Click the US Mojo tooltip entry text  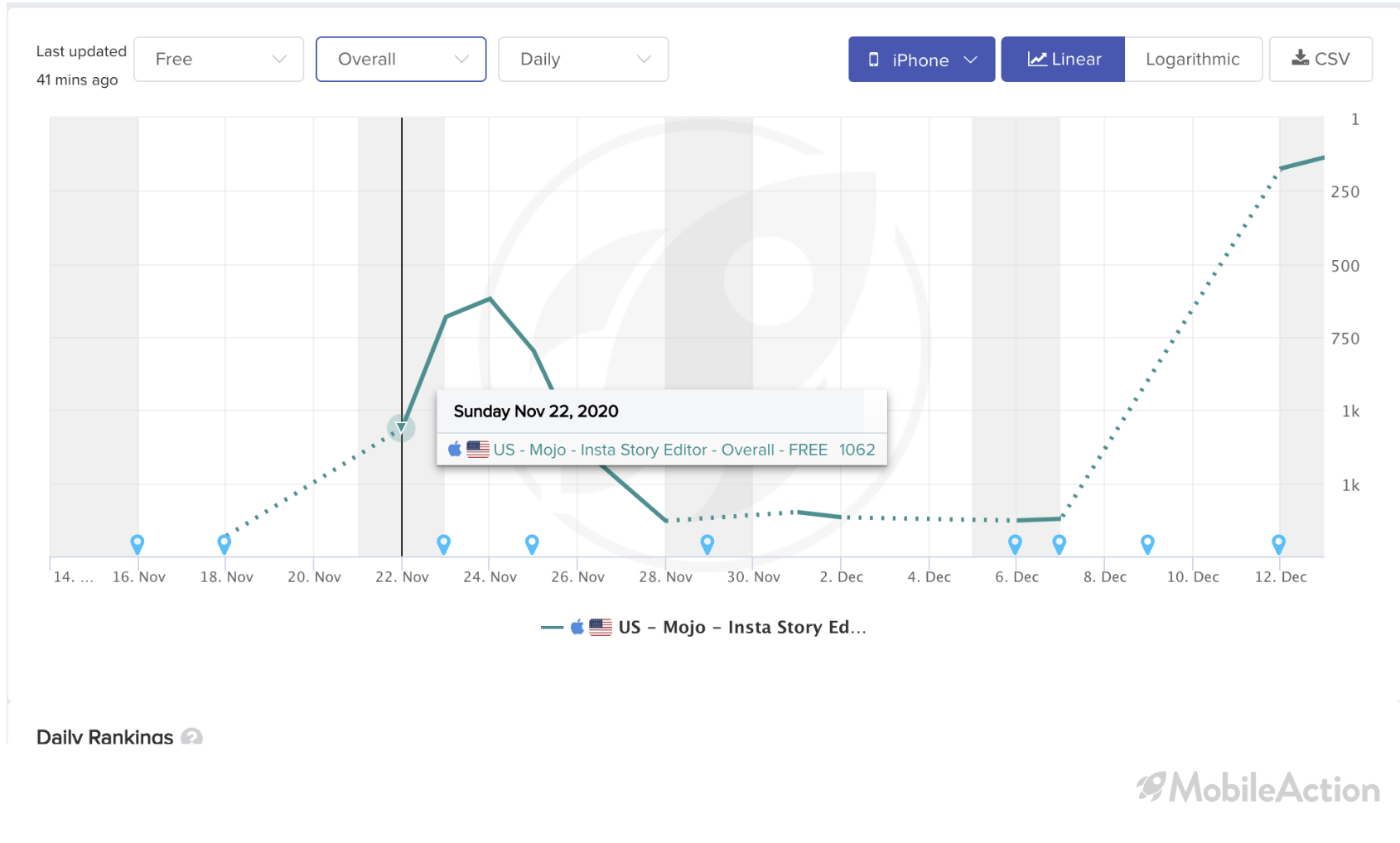click(660, 450)
